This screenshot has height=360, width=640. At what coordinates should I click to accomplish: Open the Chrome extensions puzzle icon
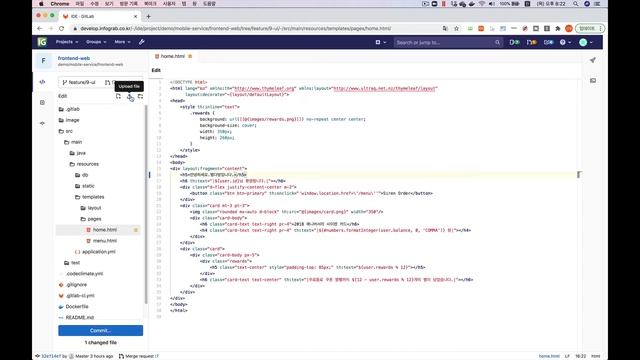[x=558, y=29]
